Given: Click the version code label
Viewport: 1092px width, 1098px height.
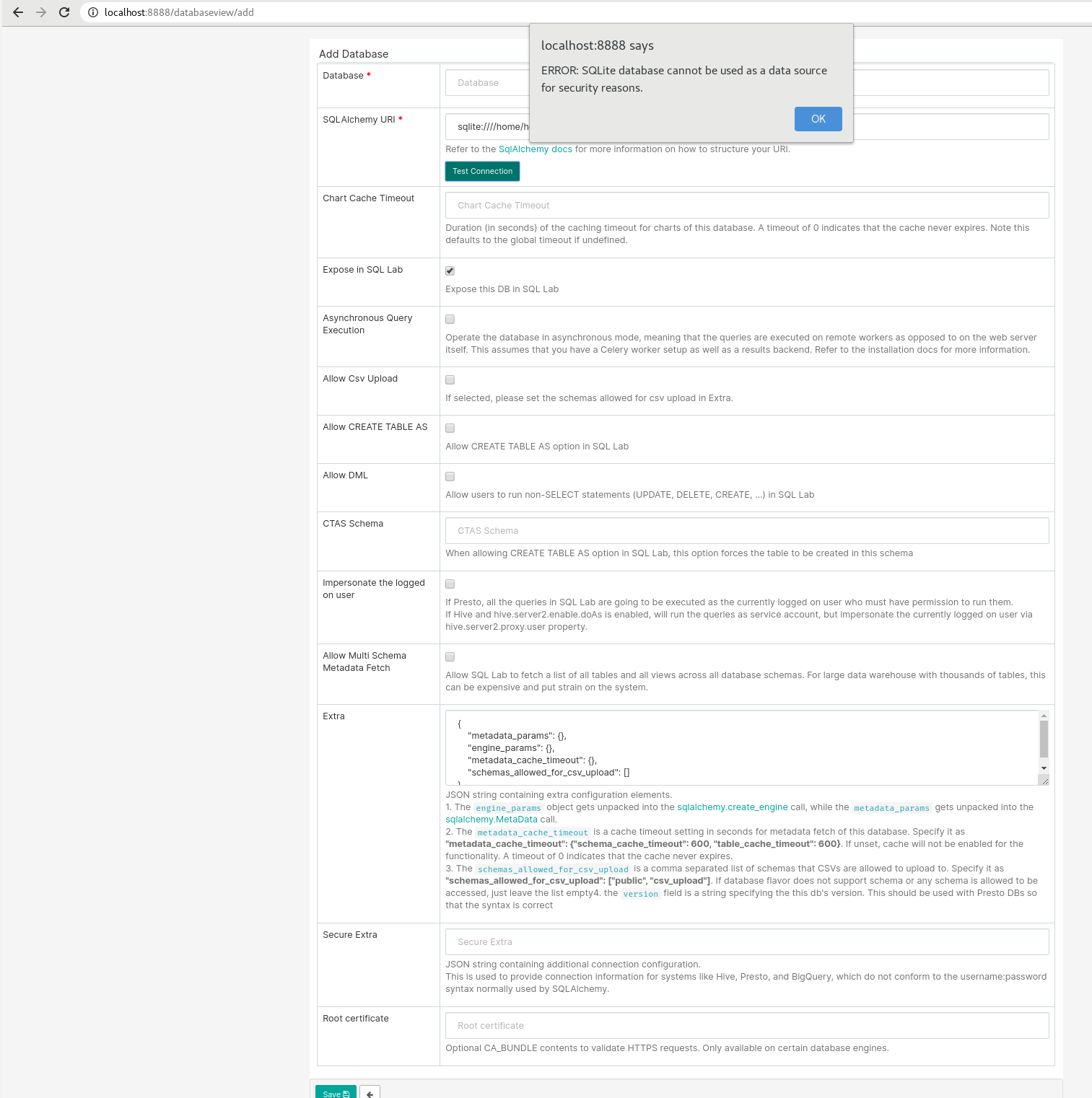Looking at the screenshot, I should click(641, 894).
